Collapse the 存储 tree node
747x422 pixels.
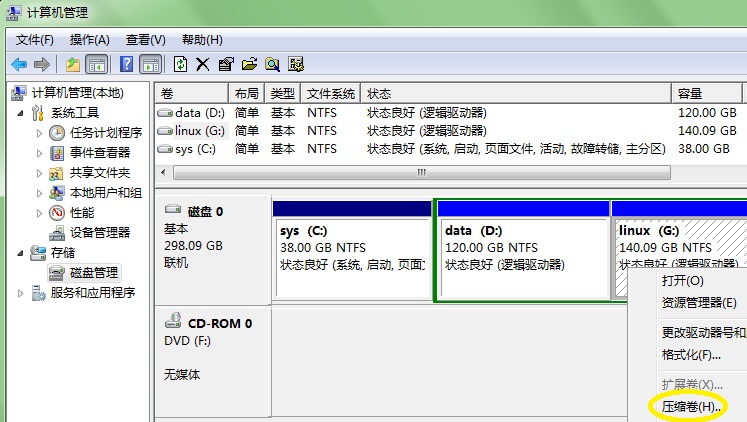tap(20, 253)
